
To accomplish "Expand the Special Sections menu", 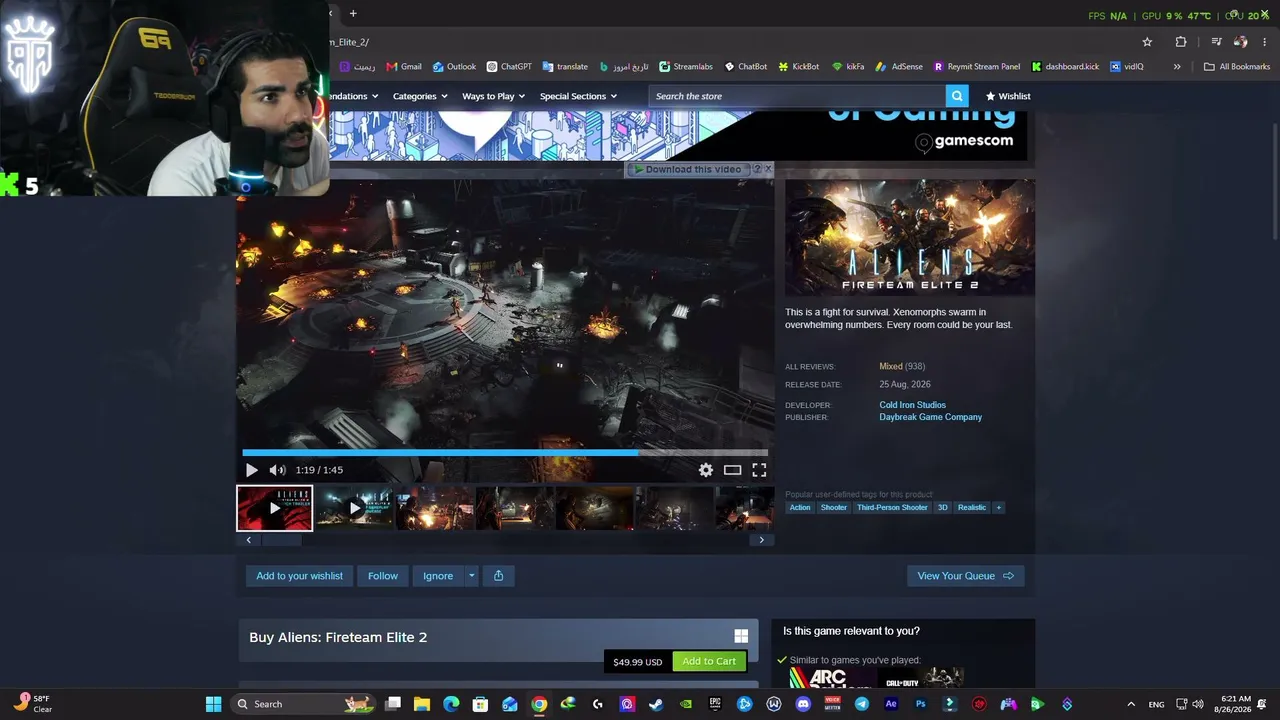I will 578,96.
